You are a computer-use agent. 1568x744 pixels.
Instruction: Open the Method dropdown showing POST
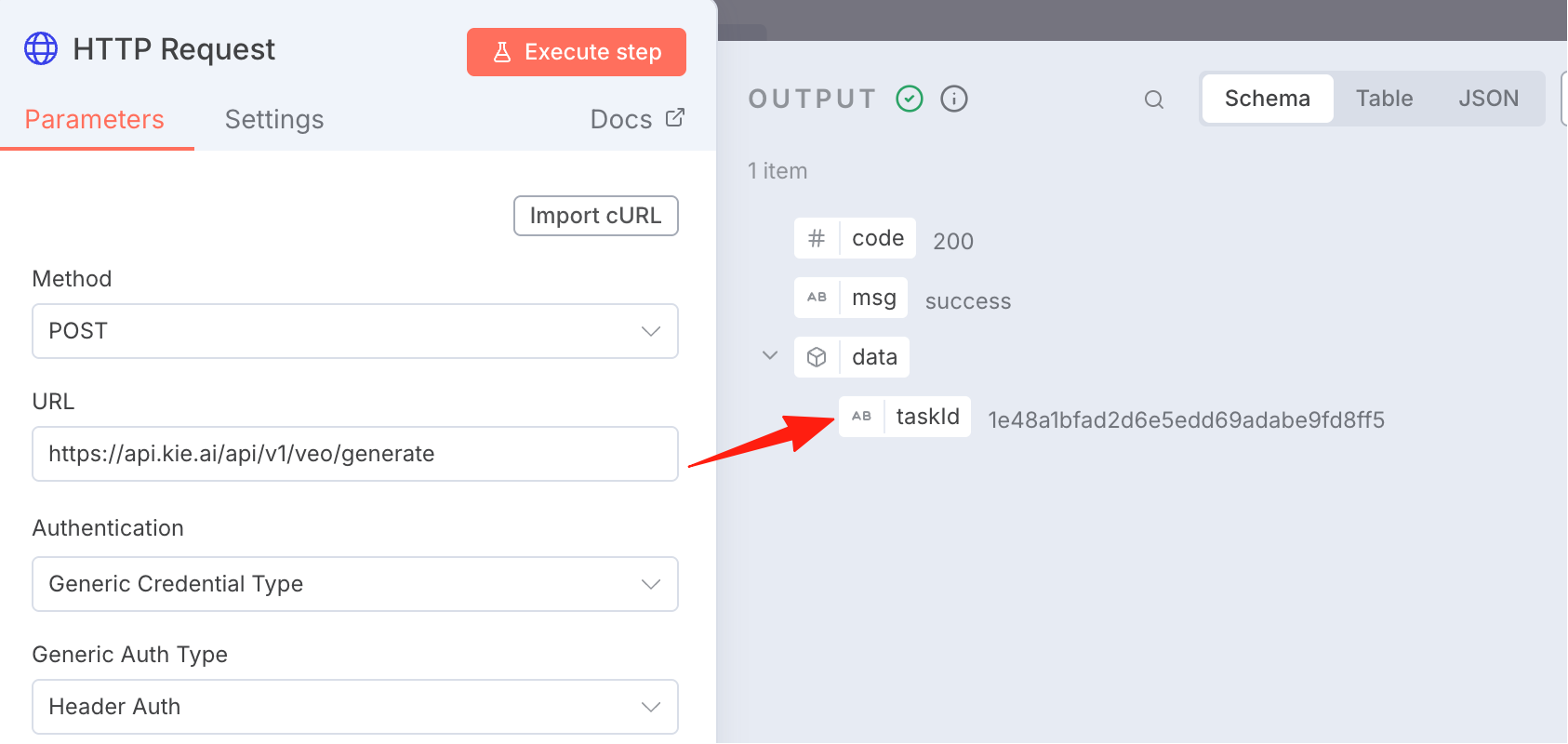(355, 331)
